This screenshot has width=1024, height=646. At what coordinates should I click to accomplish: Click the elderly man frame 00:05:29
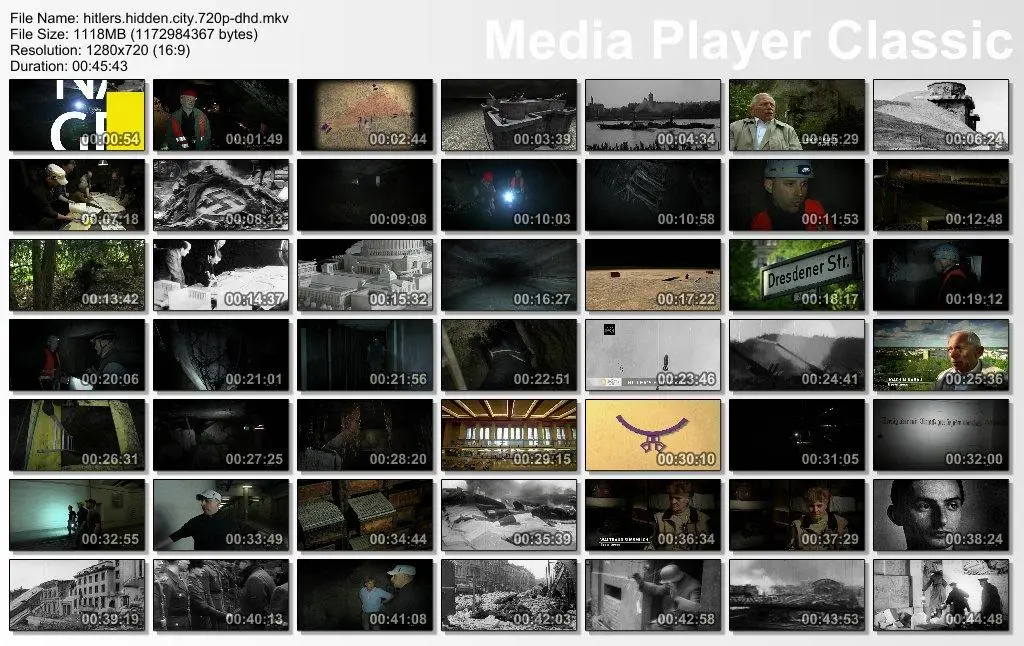tap(797, 115)
